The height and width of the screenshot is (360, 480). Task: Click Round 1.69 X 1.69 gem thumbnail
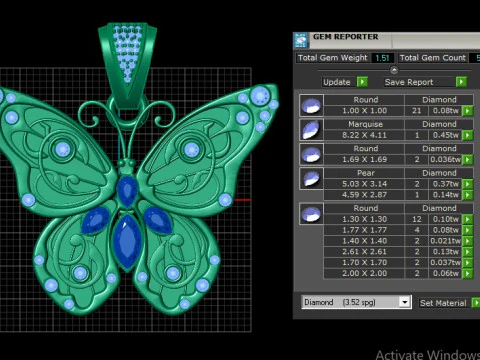311,154
